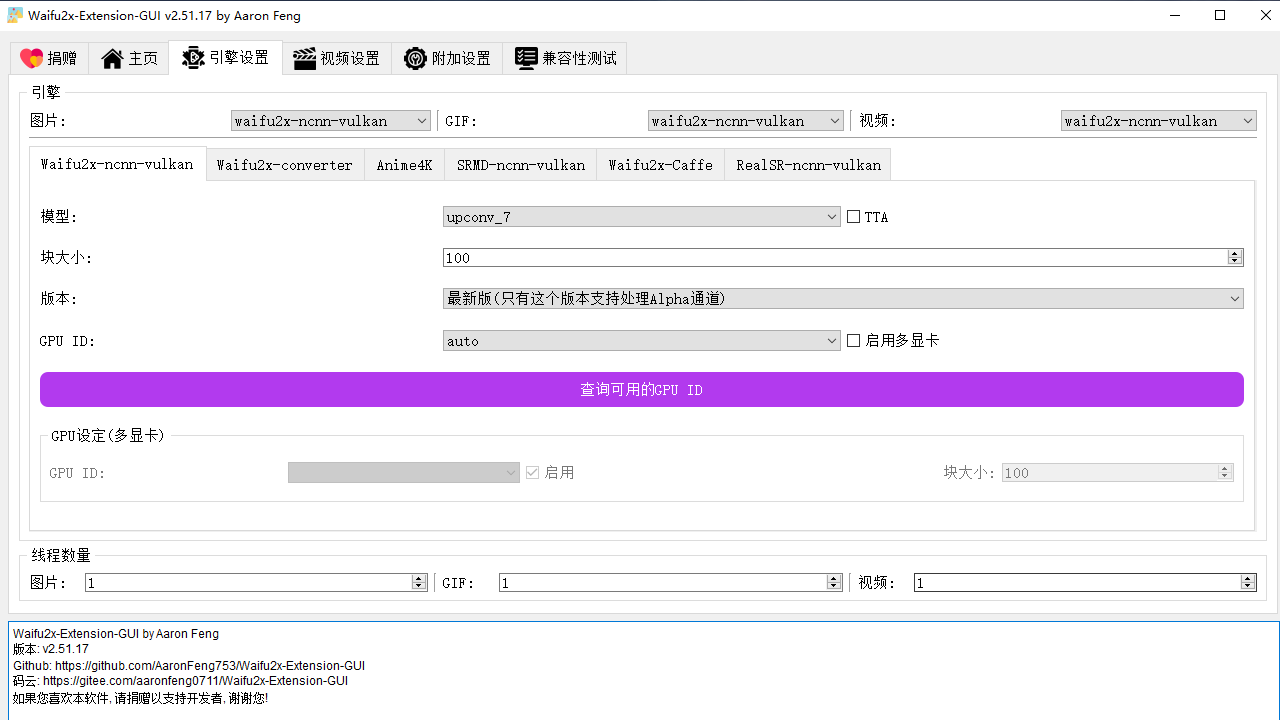This screenshot has width=1280, height=720.
Task: Click the 捐赠 heart icon
Action: (x=31, y=58)
